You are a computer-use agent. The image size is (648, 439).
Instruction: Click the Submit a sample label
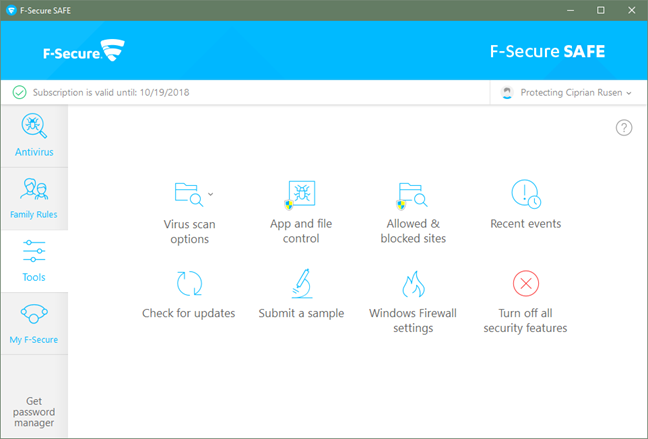301,313
